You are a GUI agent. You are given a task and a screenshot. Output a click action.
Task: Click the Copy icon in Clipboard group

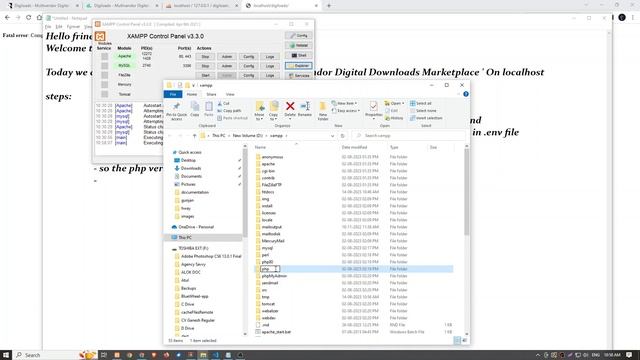pyautogui.click(x=195, y=107)
